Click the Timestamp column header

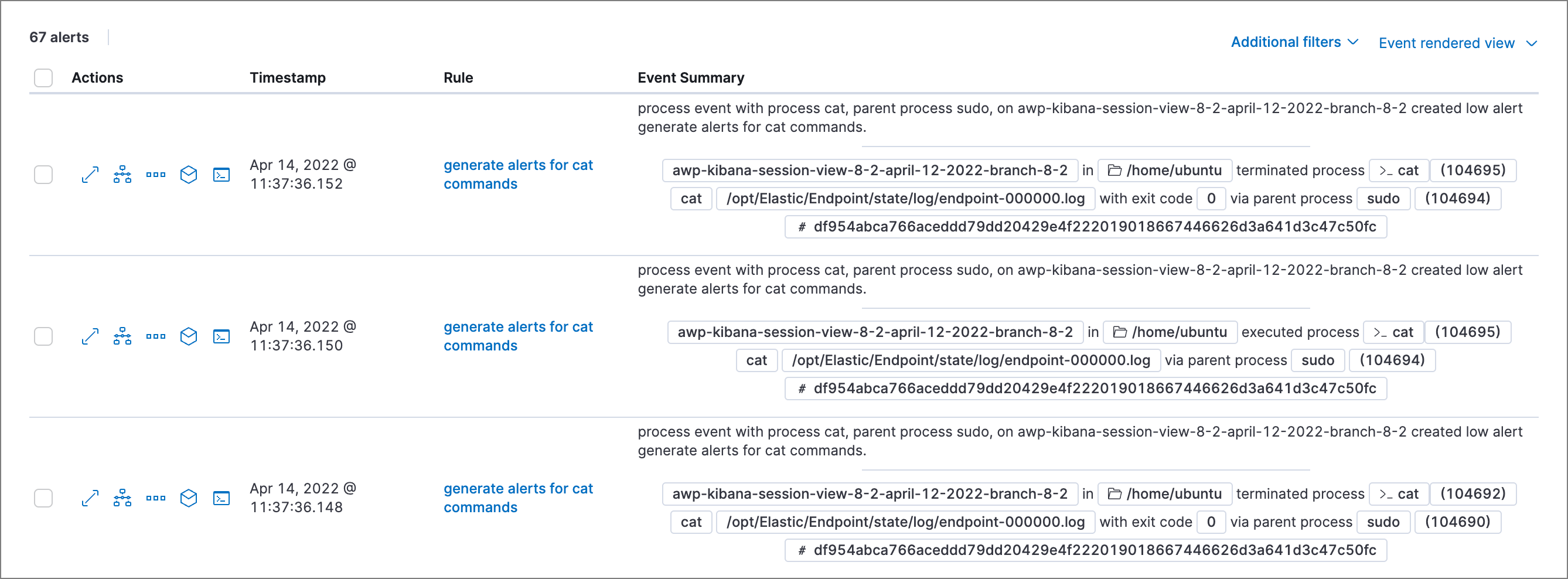(x=287, y=77)
